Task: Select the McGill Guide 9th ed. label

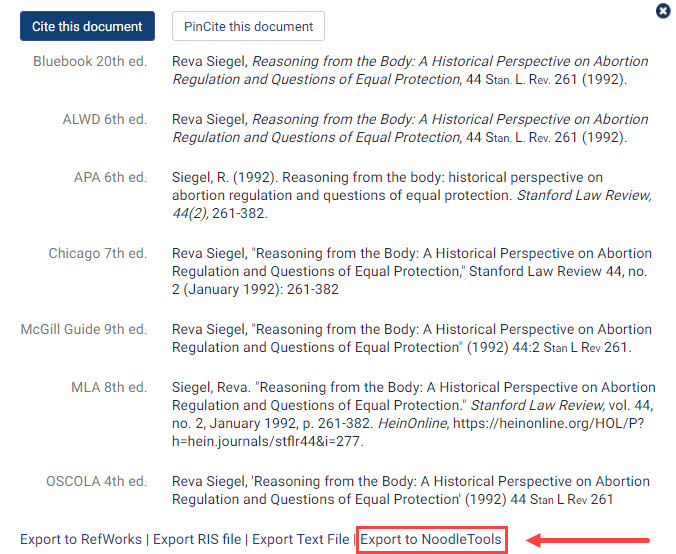Action: coord(84,330)
